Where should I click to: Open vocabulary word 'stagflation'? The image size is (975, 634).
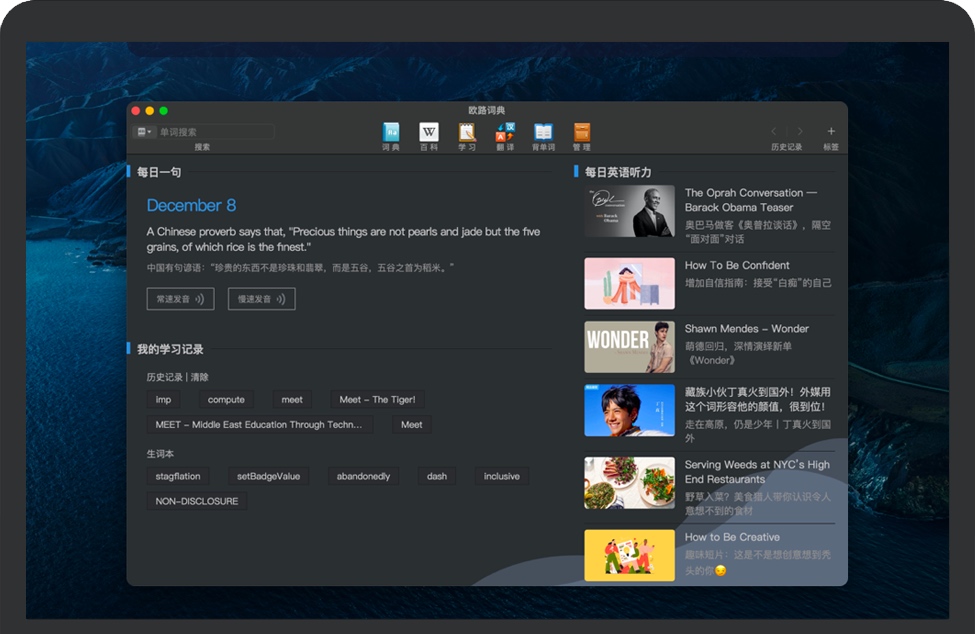pos(178,476)
